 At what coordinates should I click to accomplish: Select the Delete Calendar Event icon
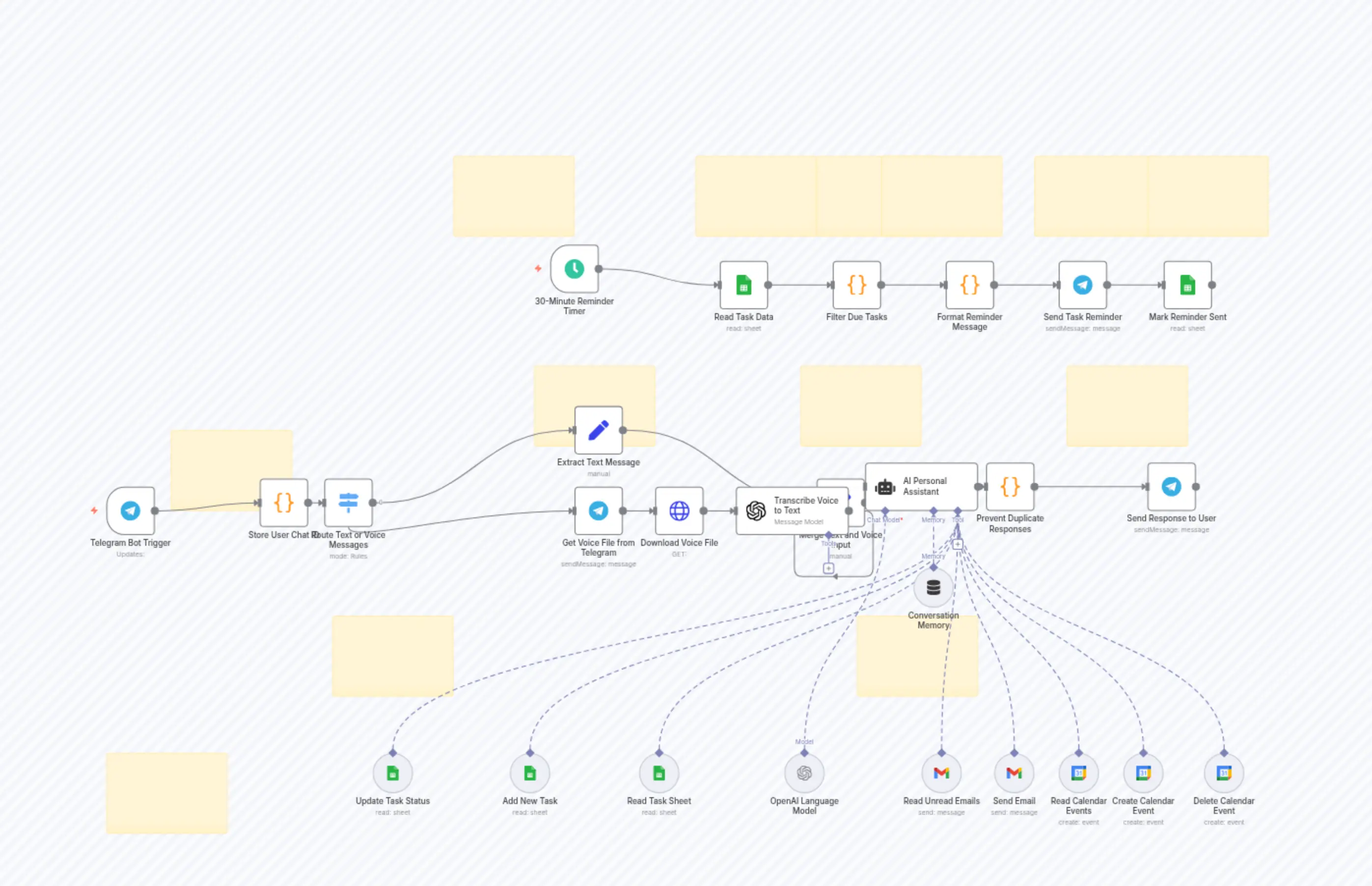1224,774
